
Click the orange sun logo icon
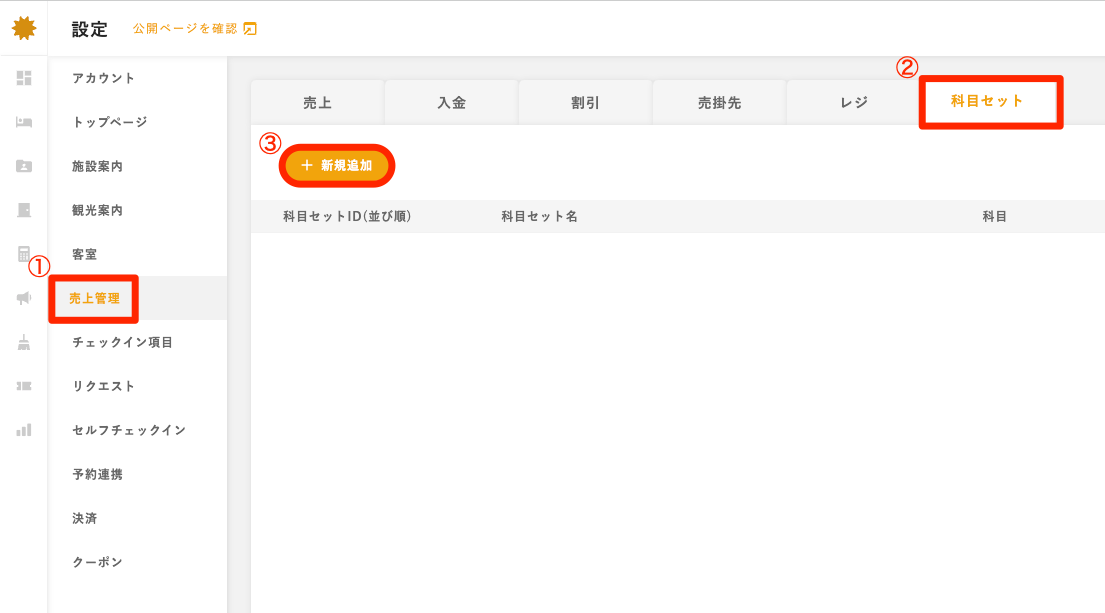pos(24,28)
